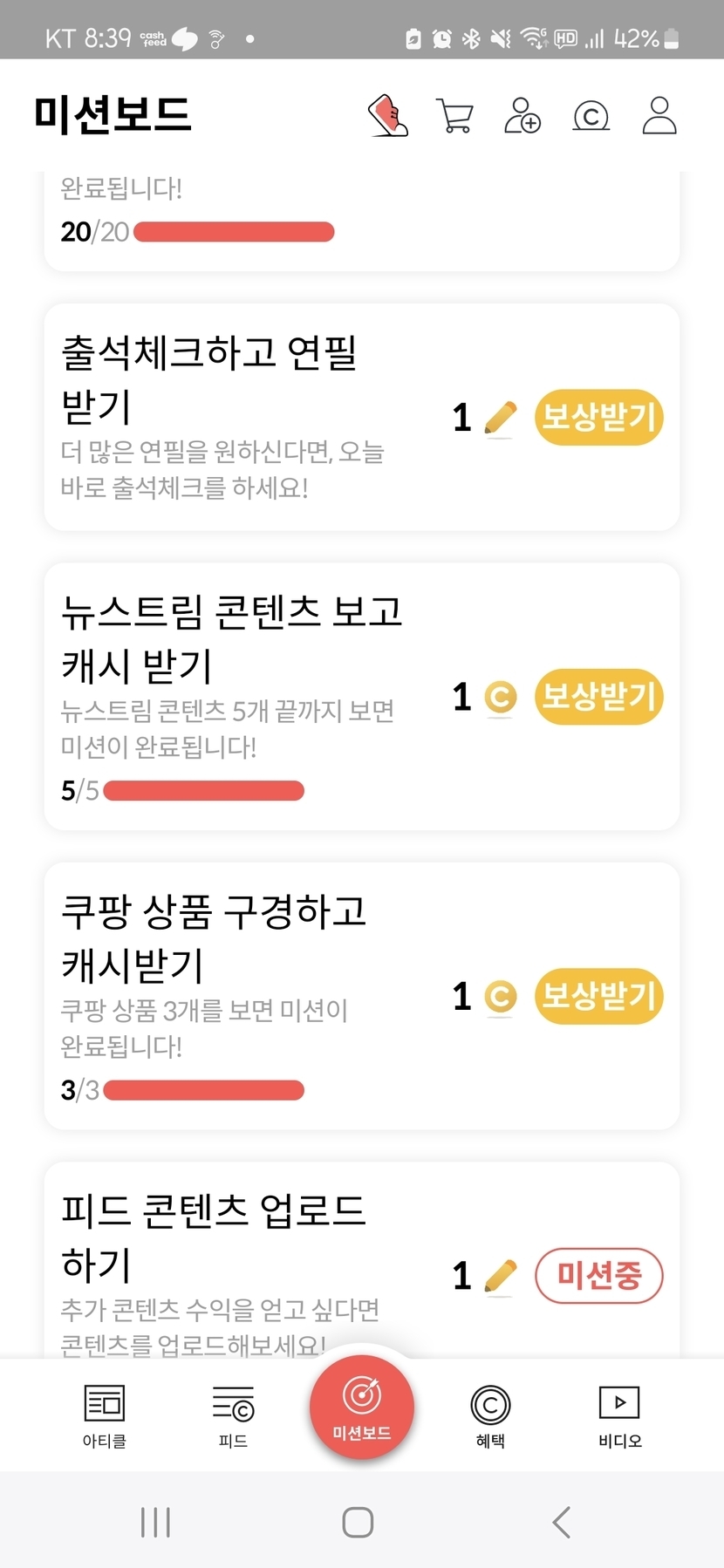
Task: Switch to the 피드 tab
Action: coord(233,1415)
